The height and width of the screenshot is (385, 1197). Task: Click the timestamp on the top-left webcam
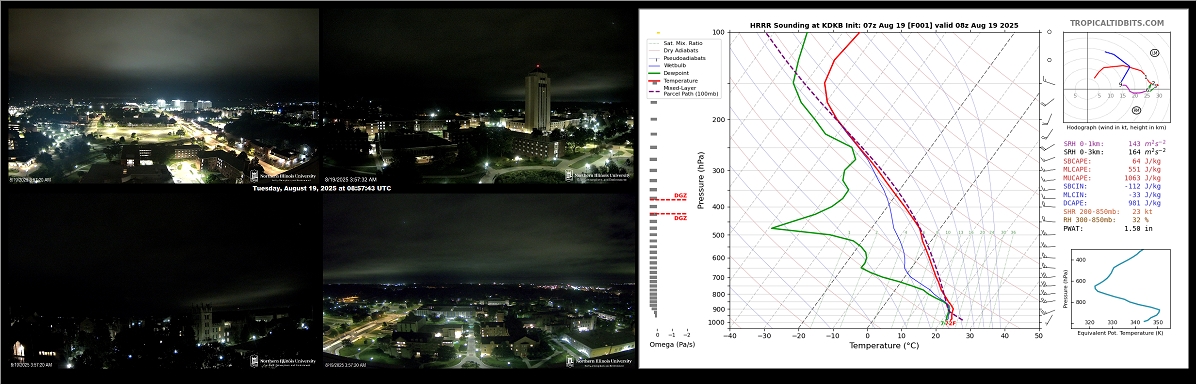point(31,180)
